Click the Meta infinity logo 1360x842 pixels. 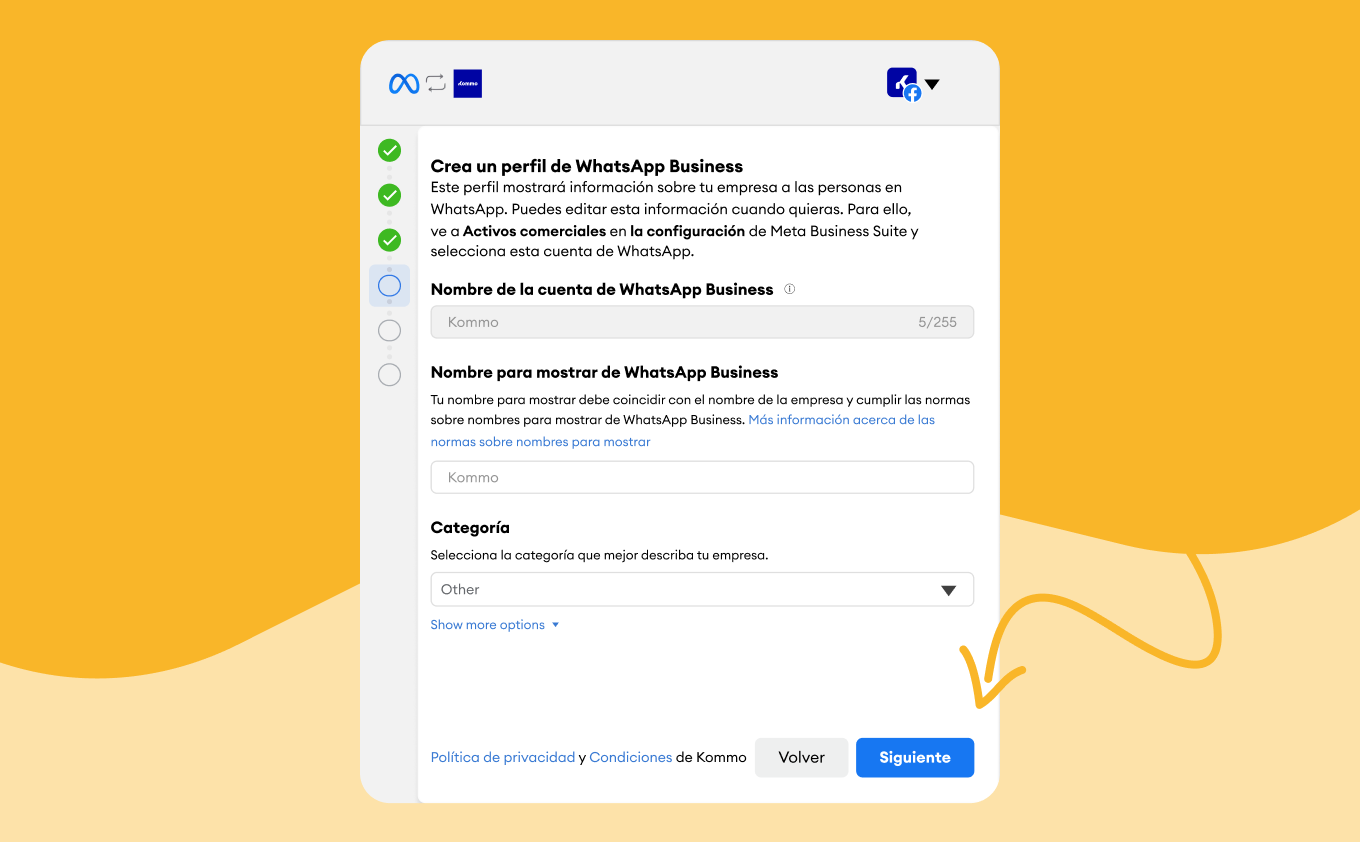404,84
